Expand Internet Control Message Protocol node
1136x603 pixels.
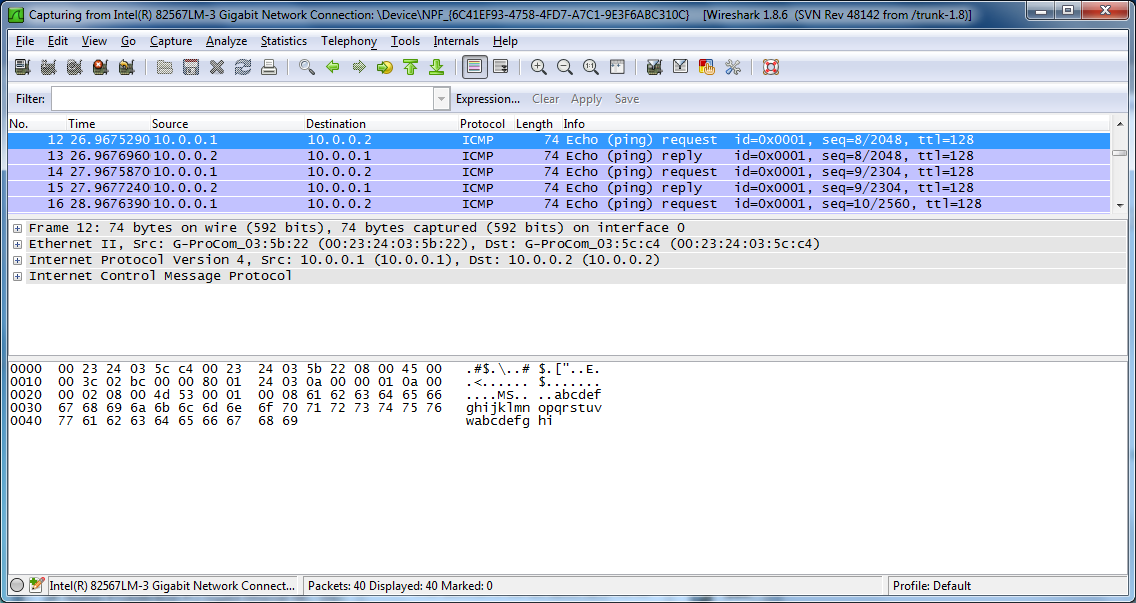(17, 276)
